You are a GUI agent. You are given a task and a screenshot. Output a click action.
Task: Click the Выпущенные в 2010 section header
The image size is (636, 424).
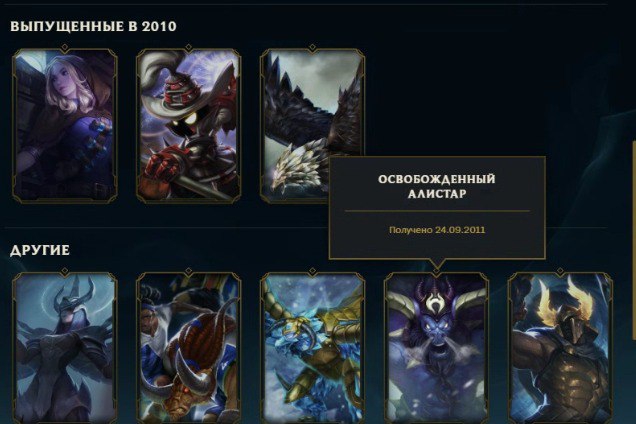pos(93,26)
